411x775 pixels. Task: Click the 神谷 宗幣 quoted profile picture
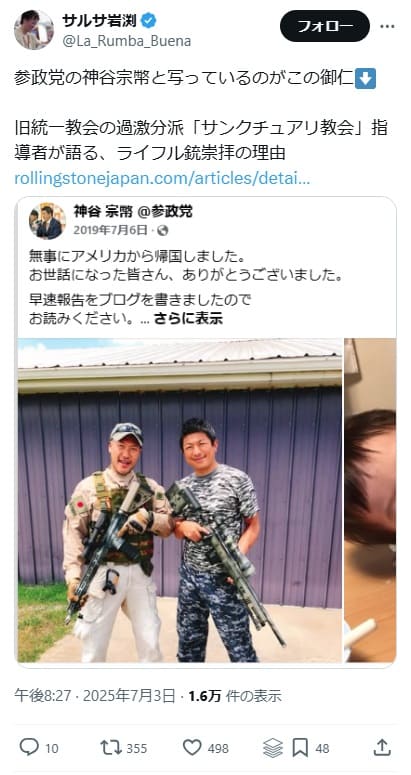[47, 220]
